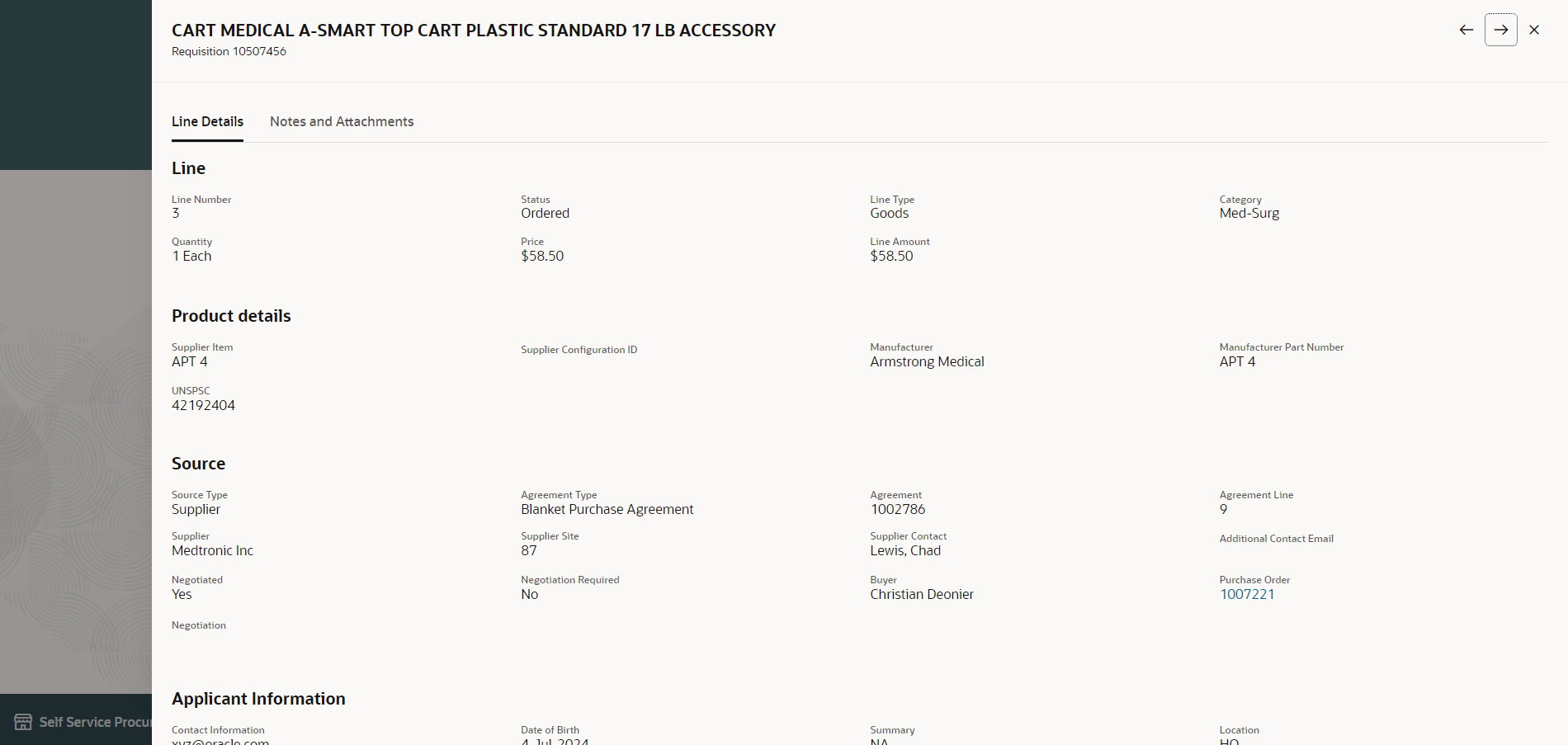The width and height of the screenshot is (1568, 745).
Task: Open Purchase Order 1007221 link
Action: tap(1247, 594)
